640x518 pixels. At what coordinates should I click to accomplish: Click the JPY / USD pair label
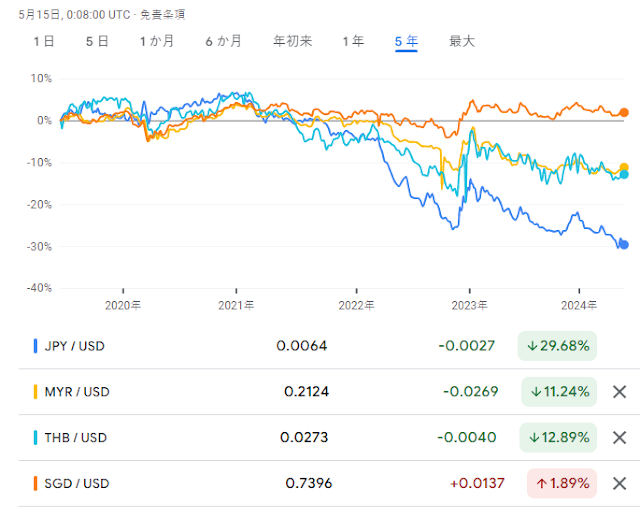75,346
